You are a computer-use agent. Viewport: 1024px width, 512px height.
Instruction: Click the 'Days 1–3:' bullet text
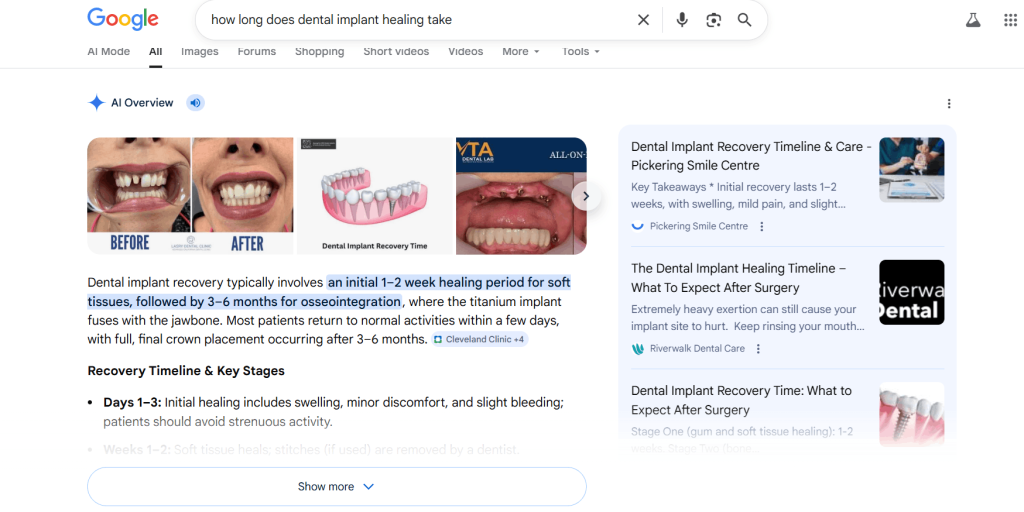133,402
